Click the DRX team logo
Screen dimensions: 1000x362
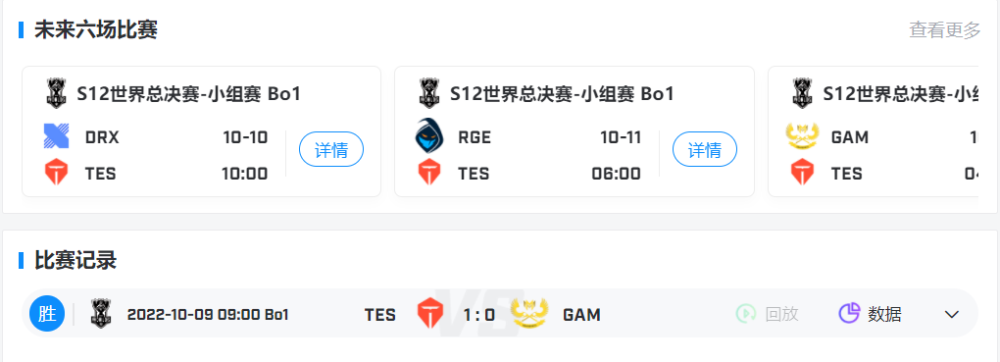coord(55,137)
